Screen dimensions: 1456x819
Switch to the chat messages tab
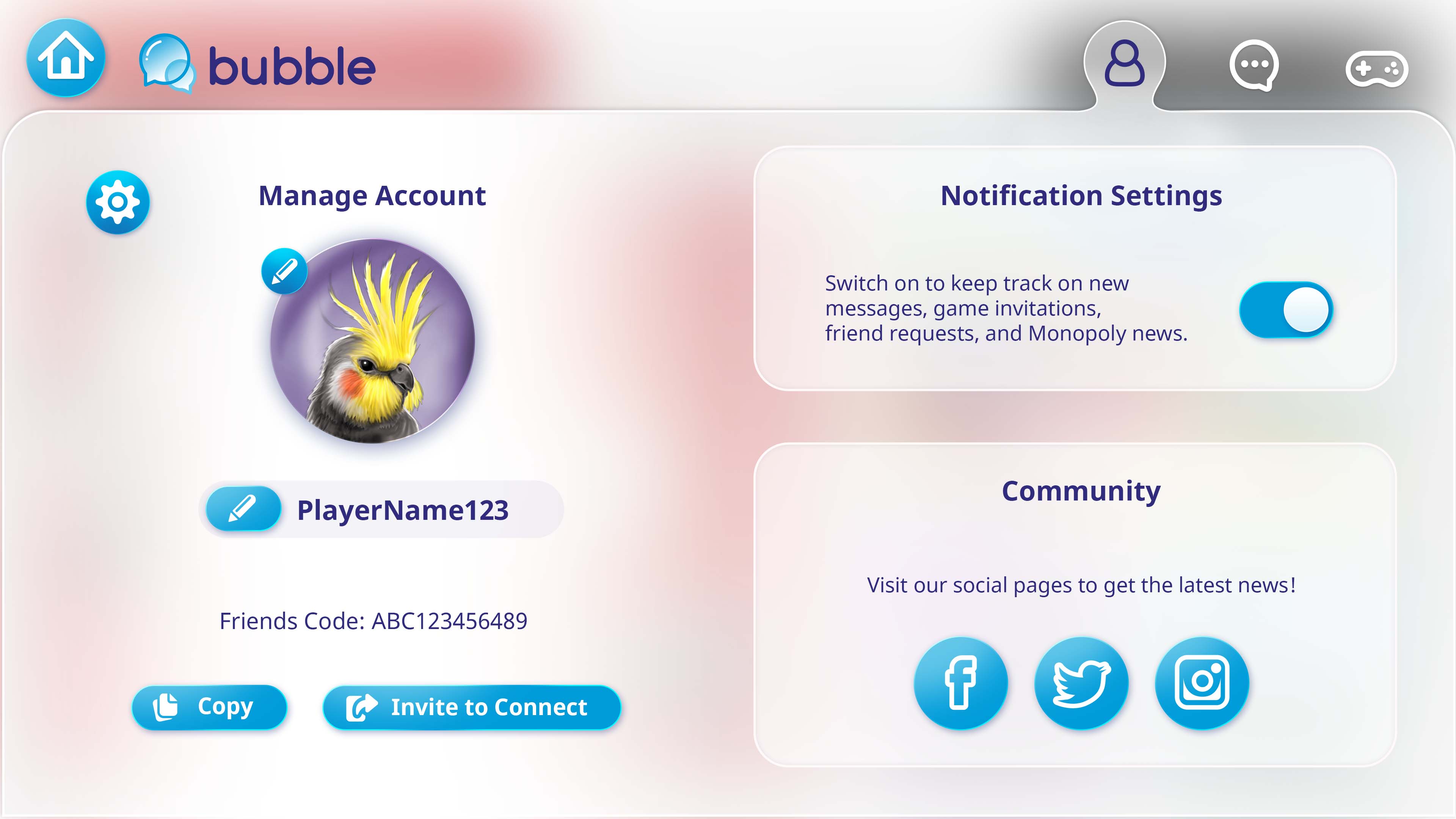tap(1254, 66)
